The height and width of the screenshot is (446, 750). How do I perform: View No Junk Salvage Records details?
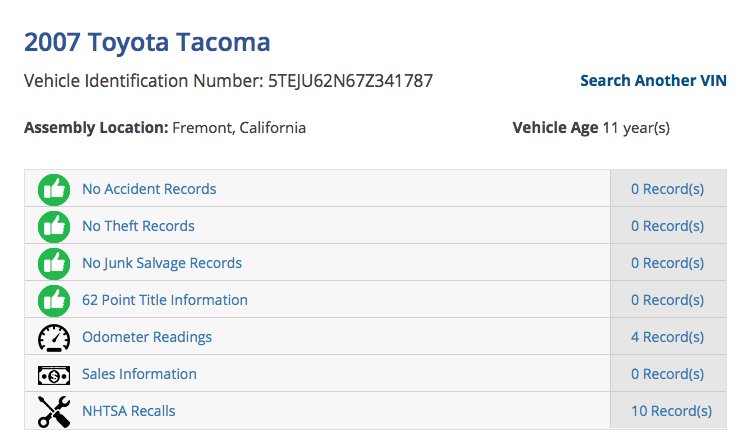click(162, 263)
